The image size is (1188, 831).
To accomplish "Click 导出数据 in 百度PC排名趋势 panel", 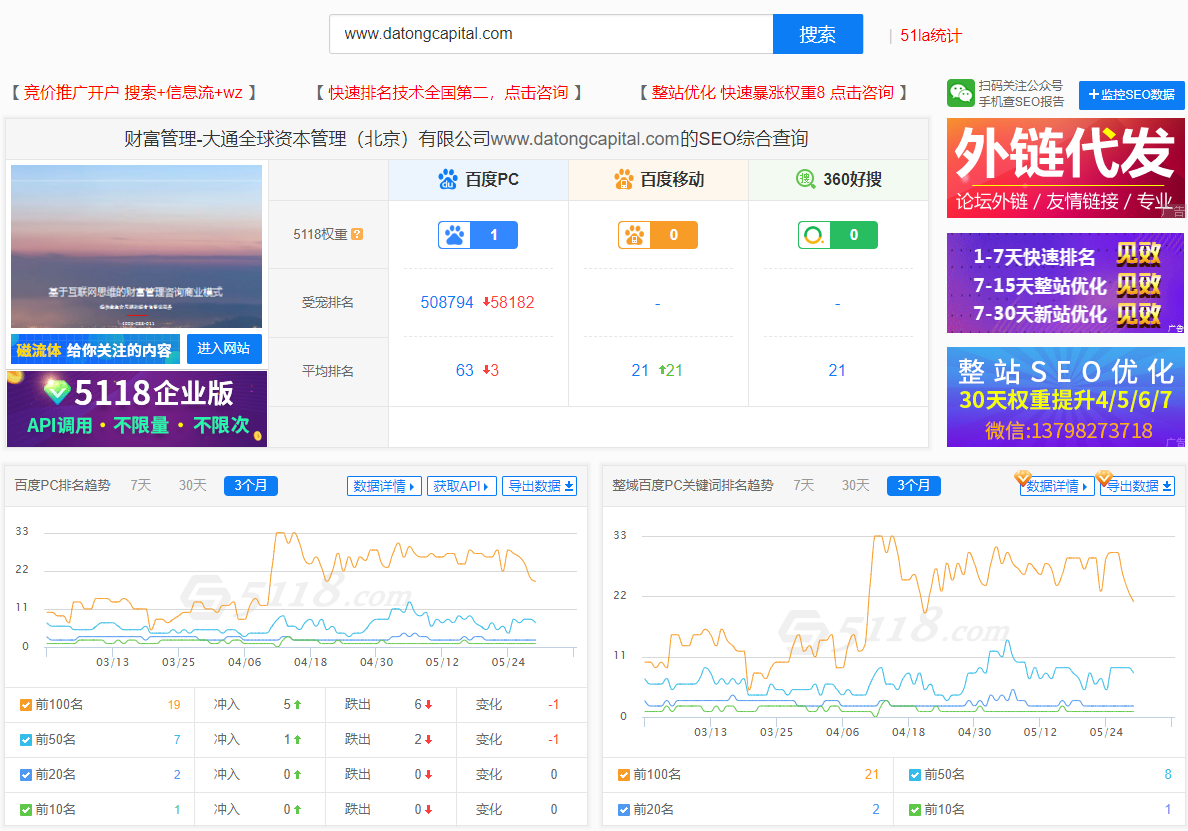I will click(x=540, y=486).
